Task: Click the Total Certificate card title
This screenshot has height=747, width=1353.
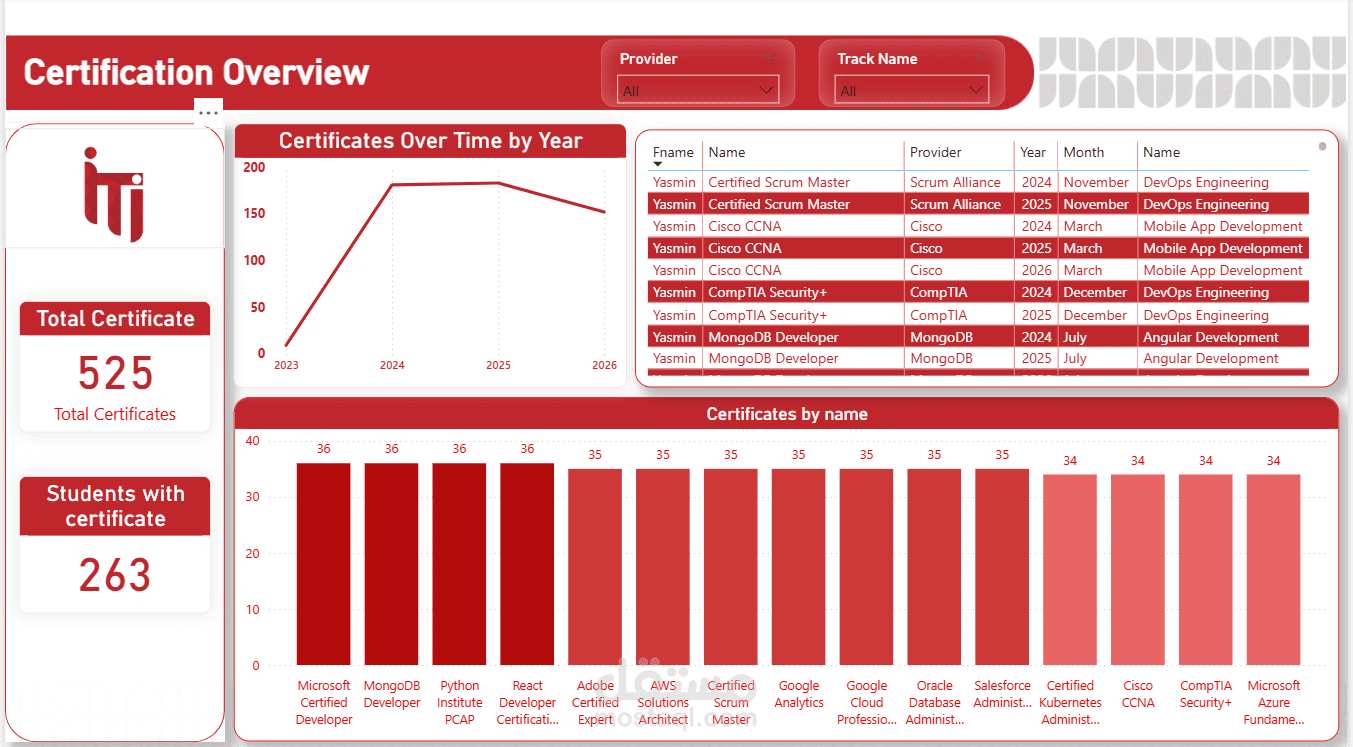Action: 115,319
